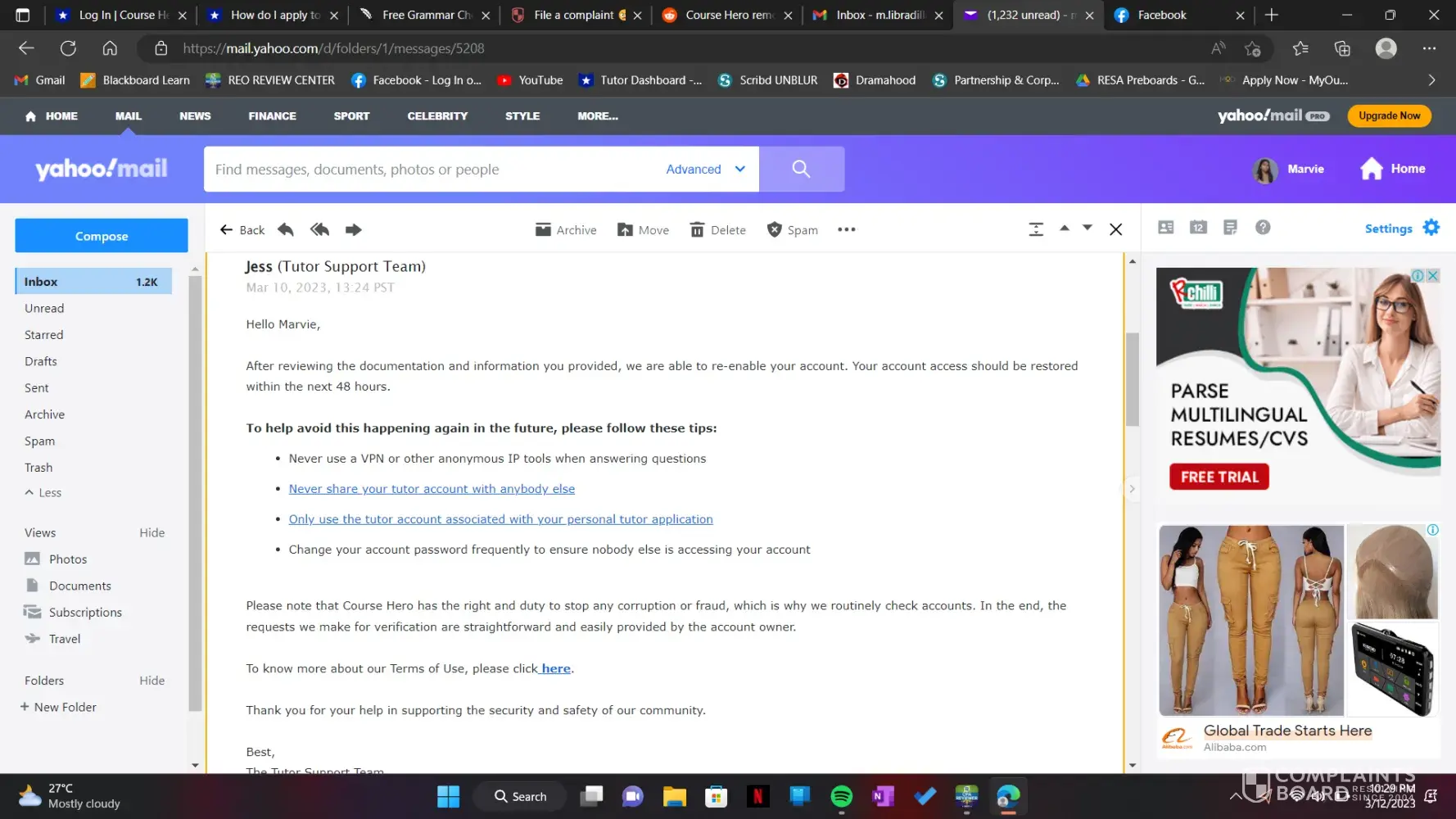Viewport: 1456px width, 819px height.
Task: Select the Drafts folder
Action: [41, 361]
